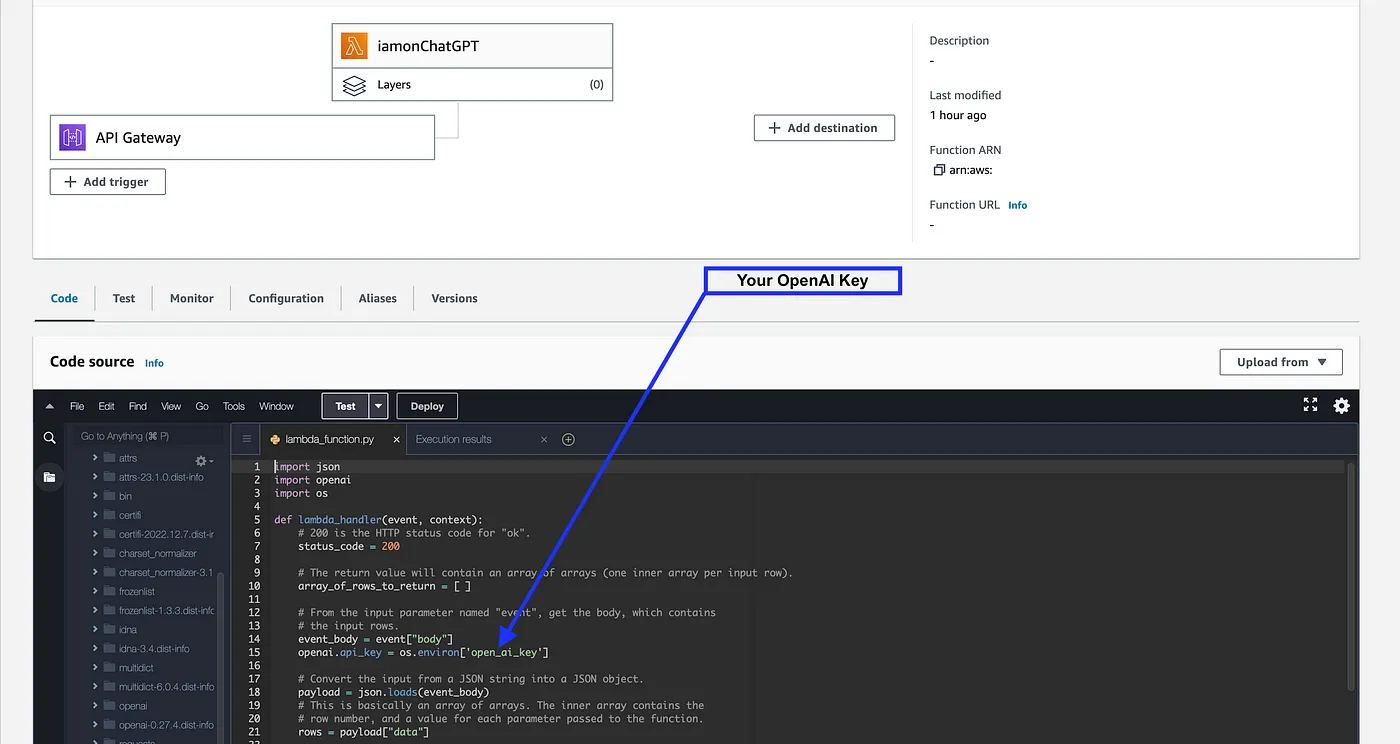Close the lambda_function.py tab
The image size is (1400, 744).
(397, 439)
